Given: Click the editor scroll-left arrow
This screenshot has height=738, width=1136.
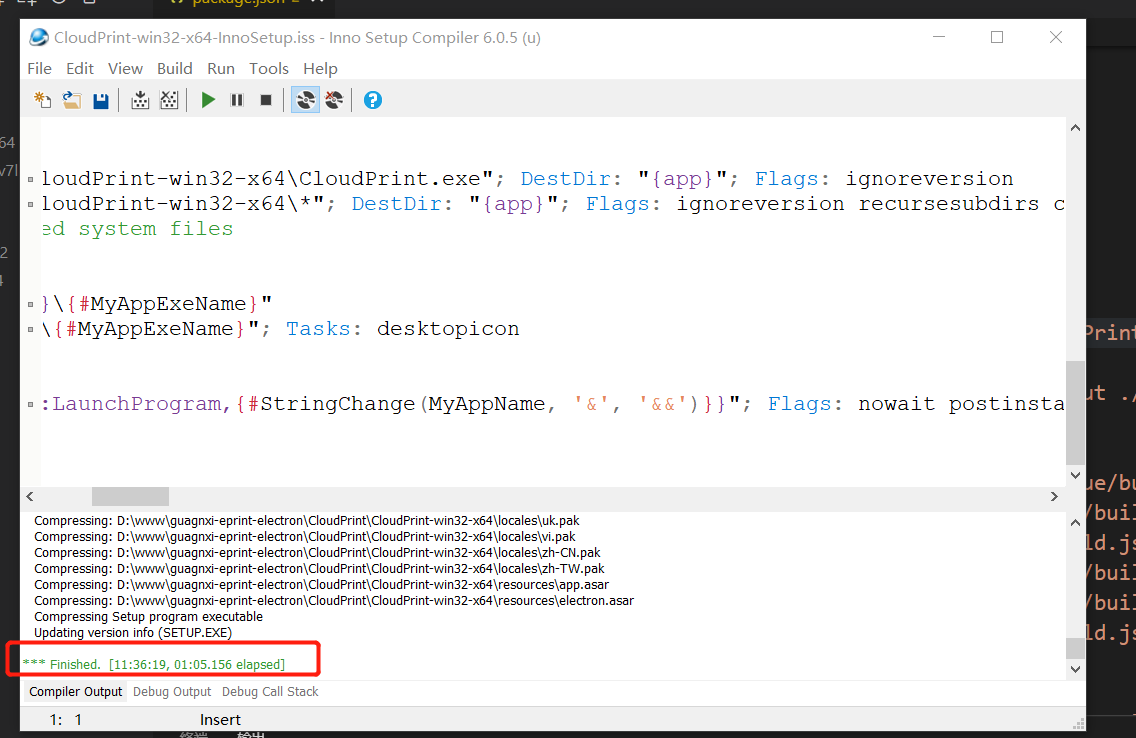Looking at the screenshot, I should click(x=30, y=496).
